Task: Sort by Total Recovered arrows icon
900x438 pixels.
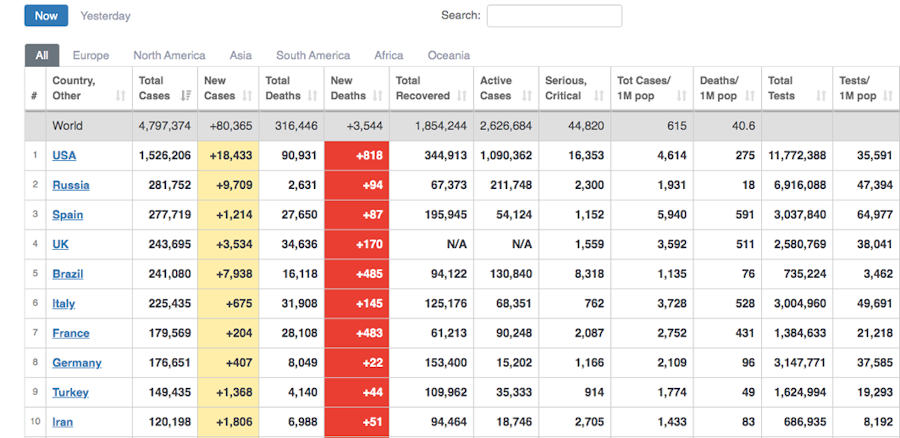Action: point(463,96)
